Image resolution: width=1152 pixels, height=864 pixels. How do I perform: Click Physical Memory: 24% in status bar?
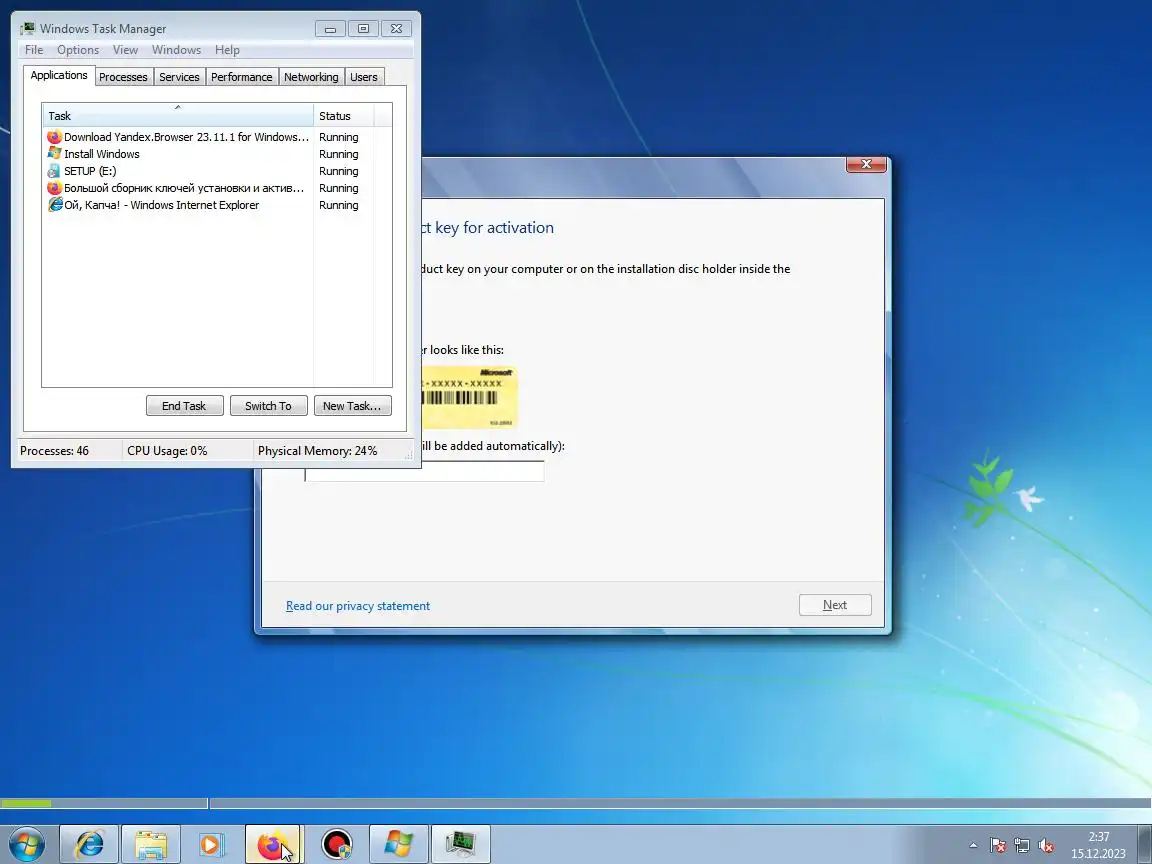[317, 450]
